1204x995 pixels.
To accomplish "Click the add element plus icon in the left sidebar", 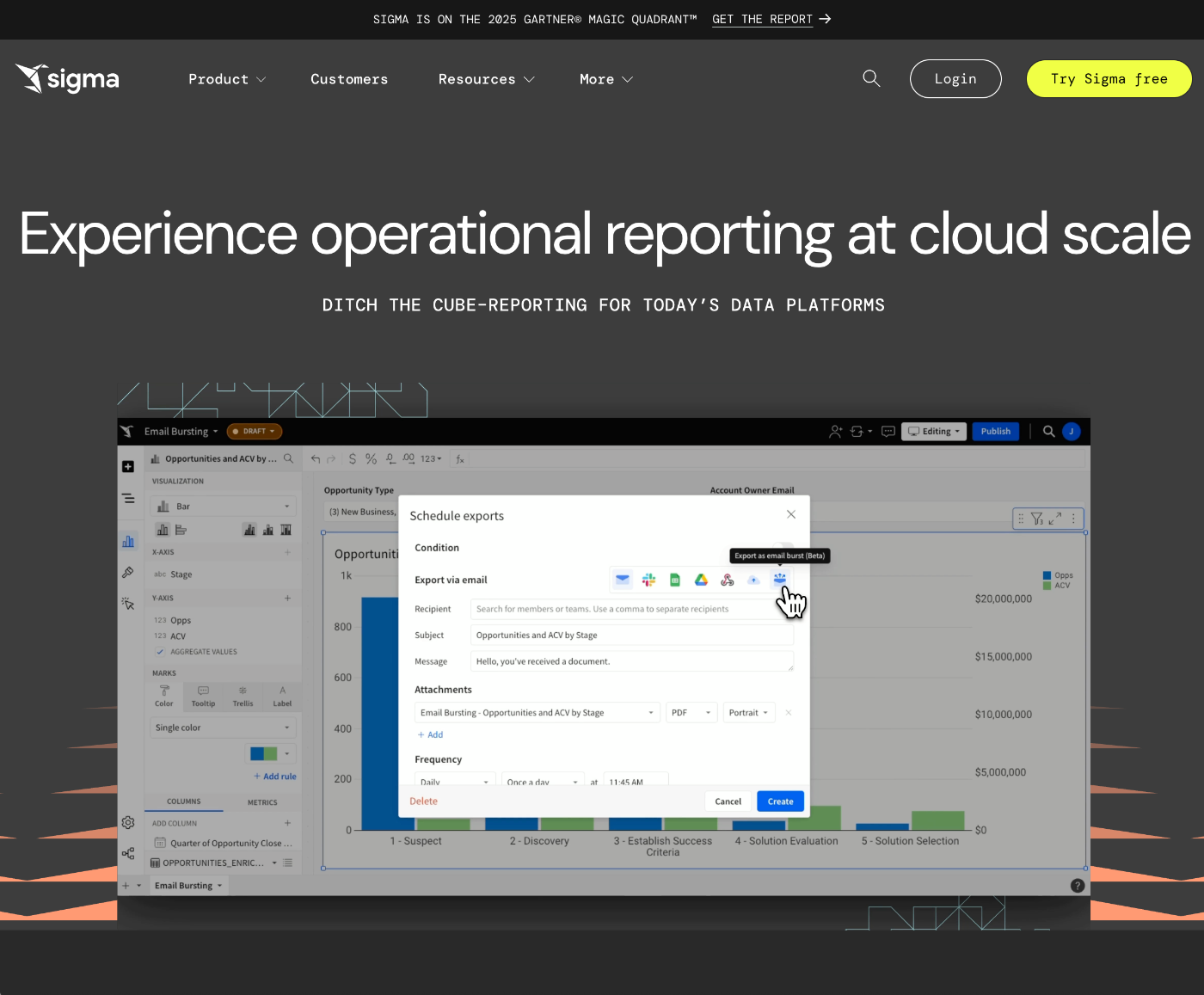I will click(x=128, y=466).
